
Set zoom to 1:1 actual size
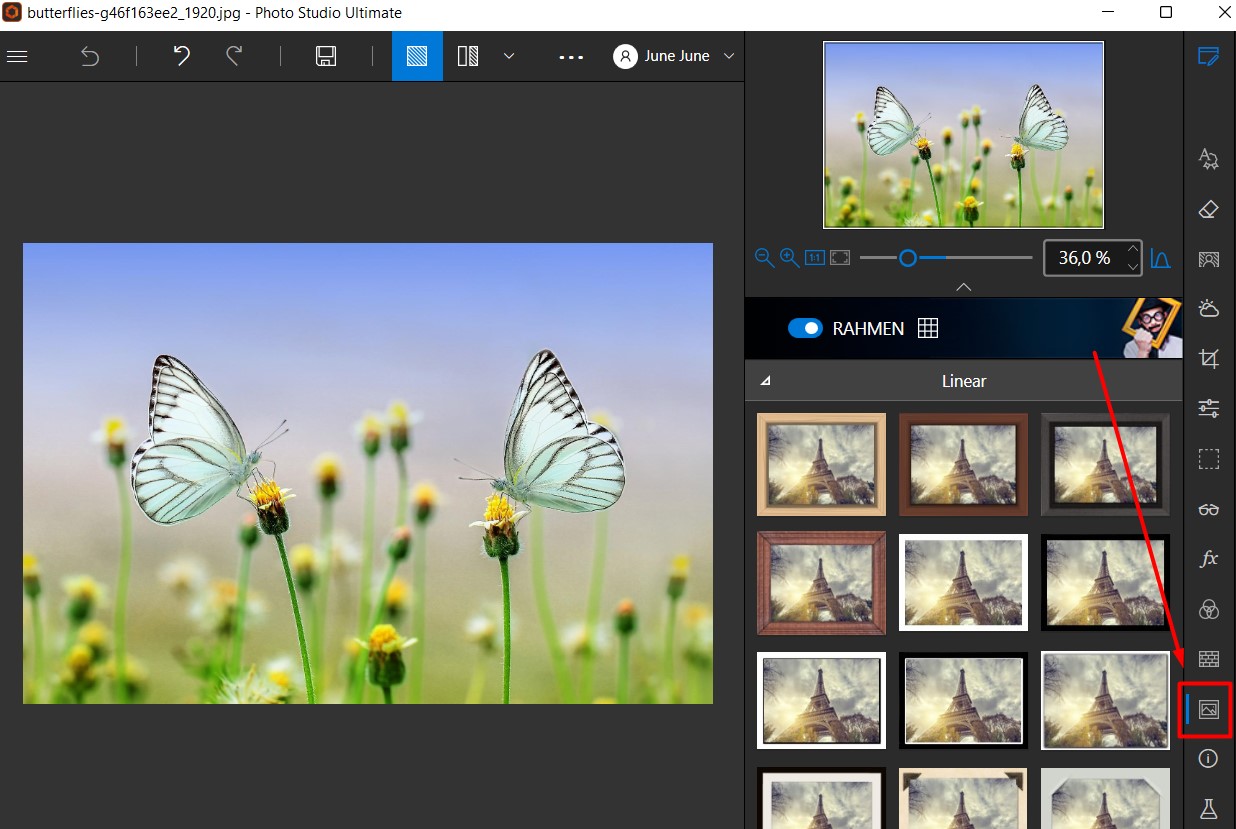(815, 258)
